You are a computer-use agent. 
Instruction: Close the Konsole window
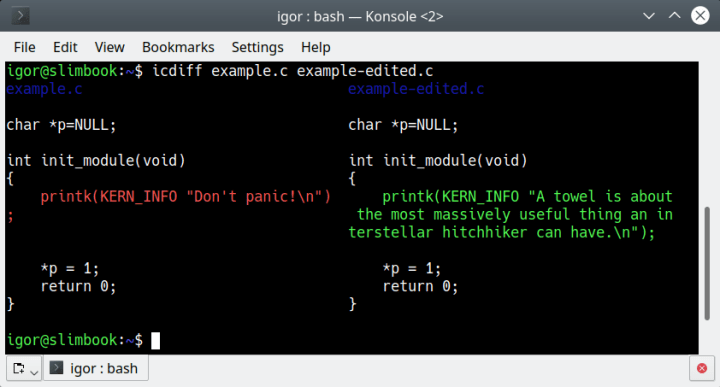pos(700,16)
